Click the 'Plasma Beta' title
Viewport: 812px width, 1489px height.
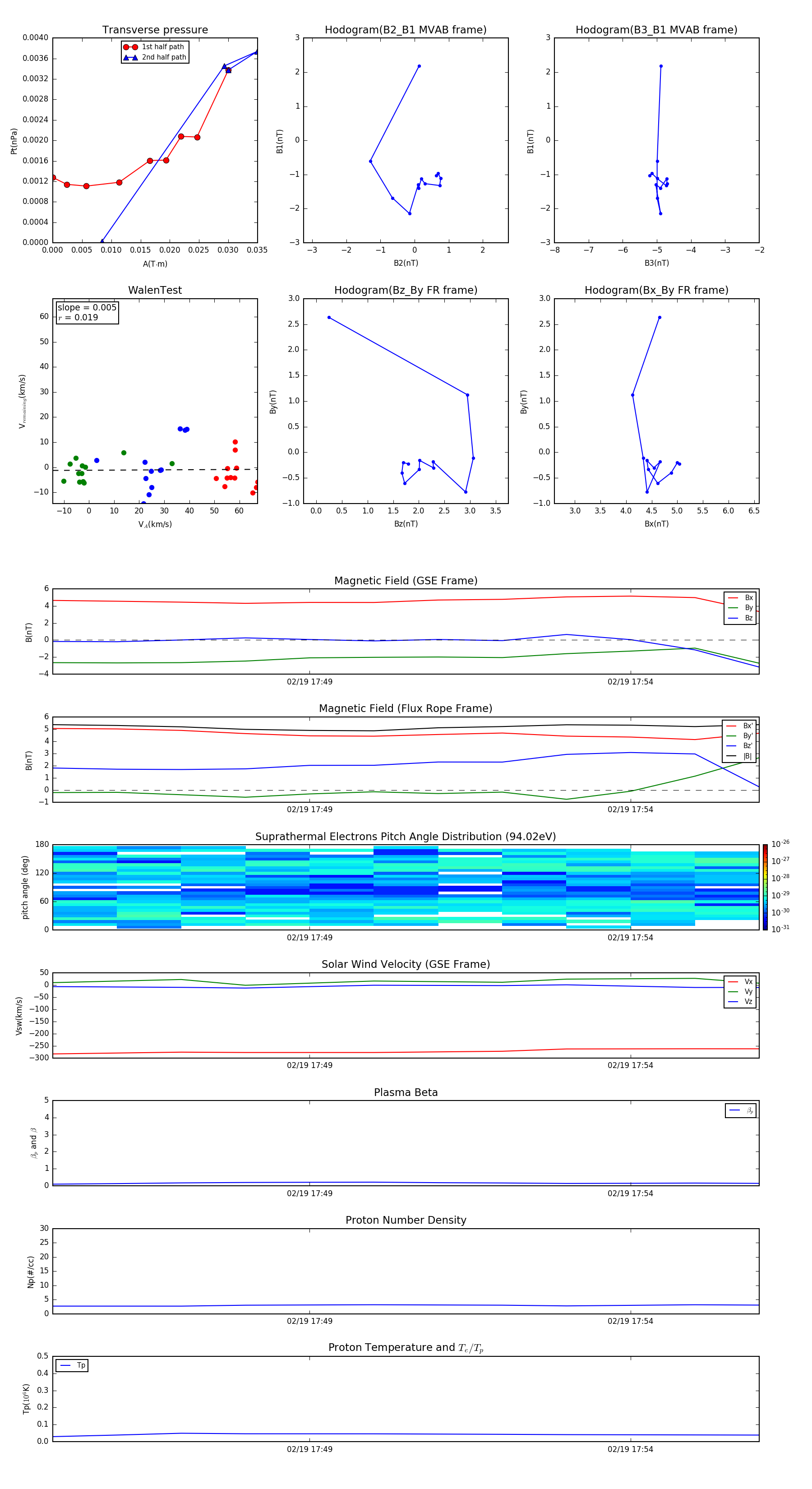[406, 1092]
